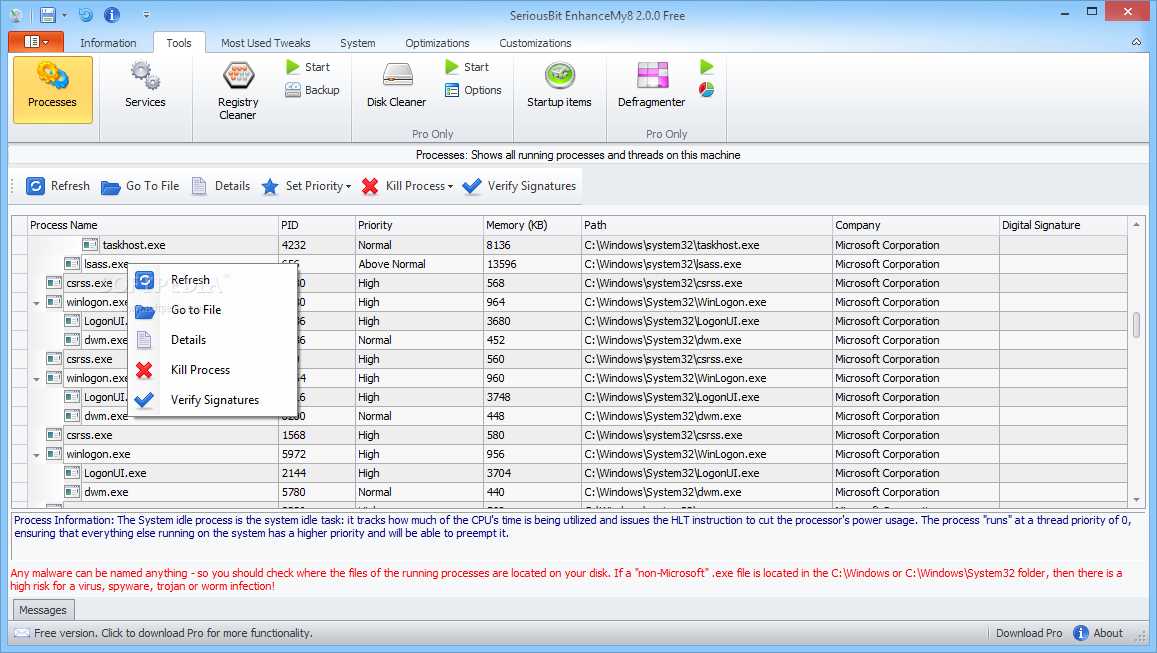Switch to the Optimizations tab
Image resolution: width=1157 pixels, height=653 pixels.
coord(437,43)
